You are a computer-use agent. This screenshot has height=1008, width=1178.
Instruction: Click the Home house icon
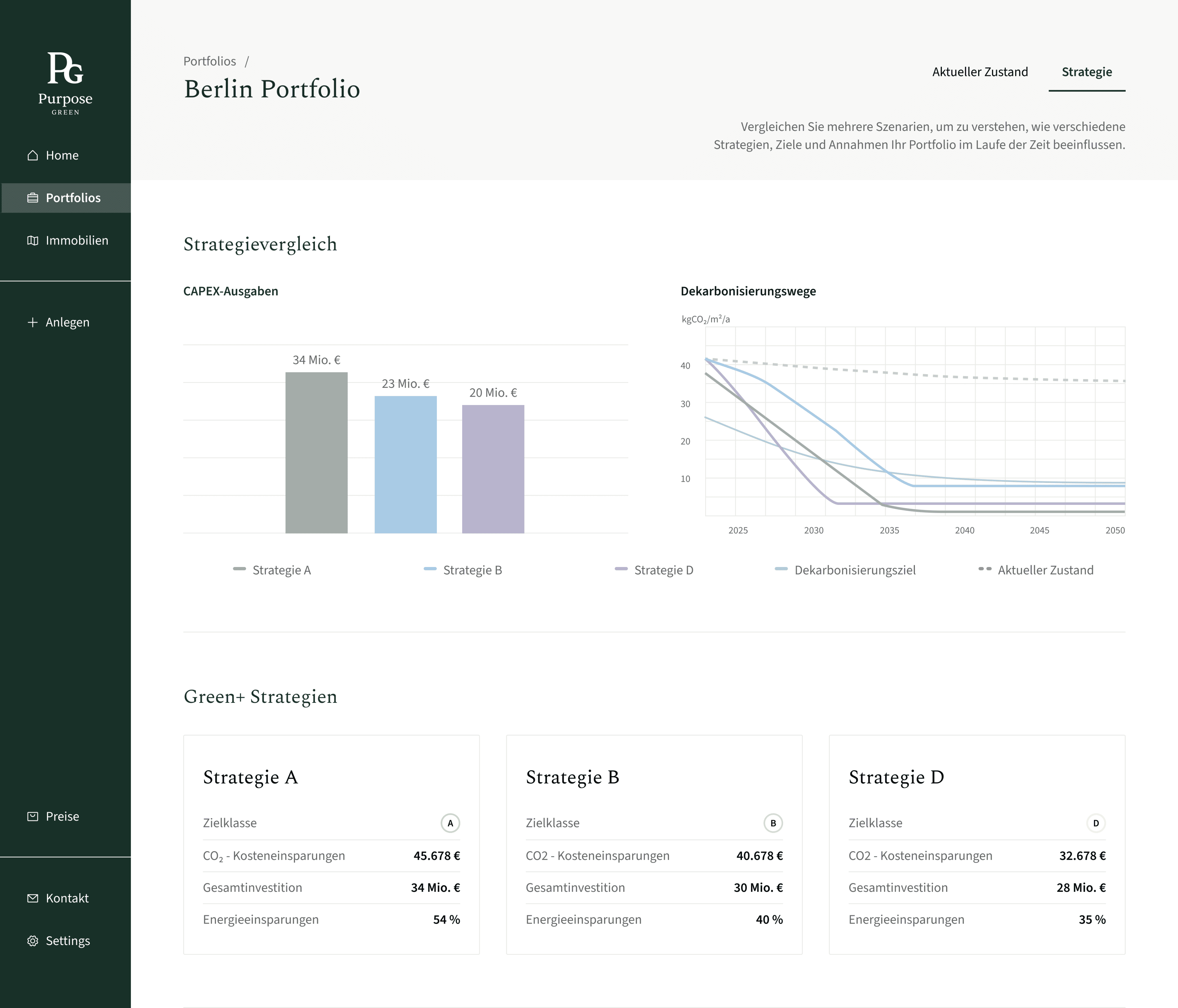click(32, 155)
